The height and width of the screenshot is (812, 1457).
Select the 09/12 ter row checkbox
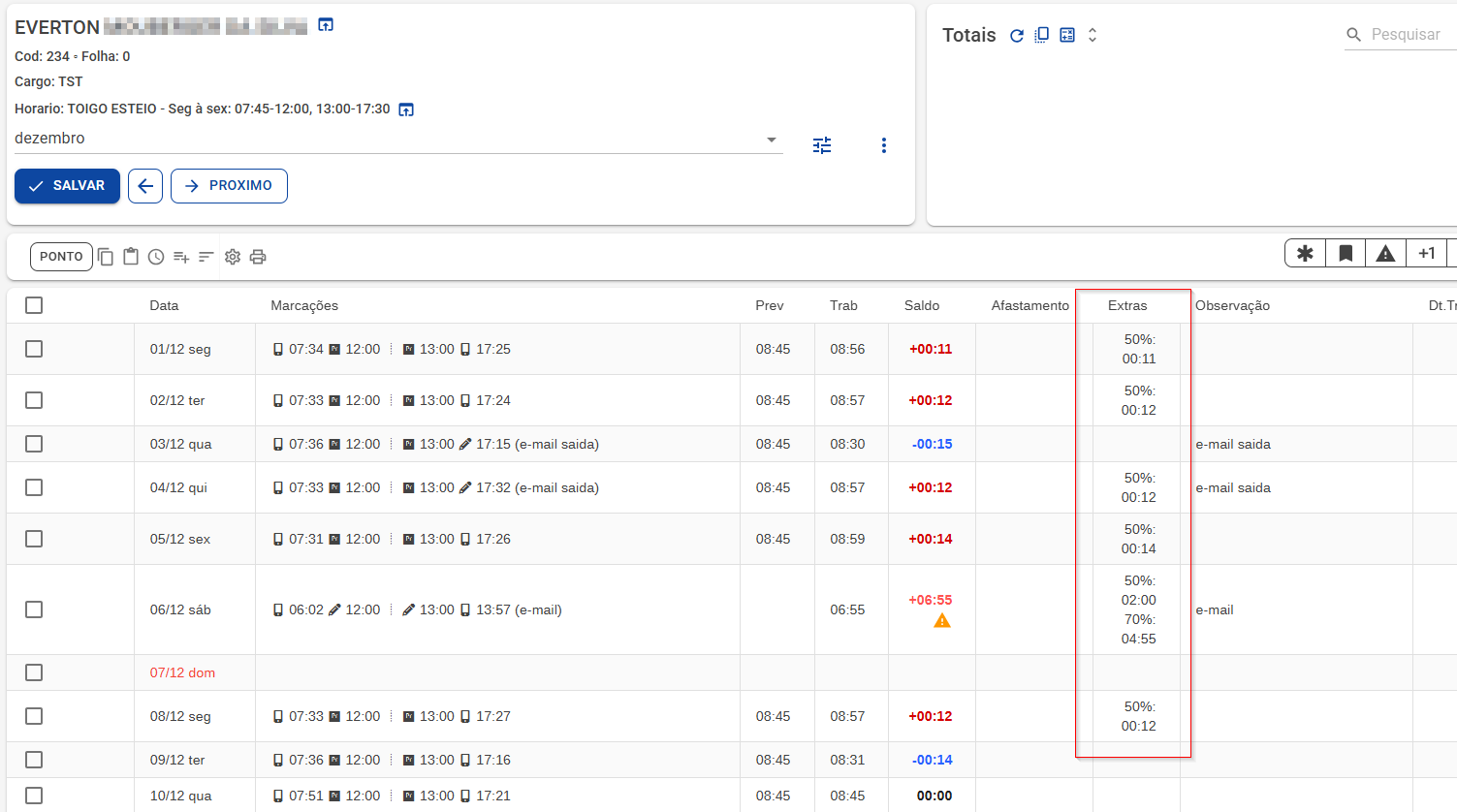pos(34,760)
